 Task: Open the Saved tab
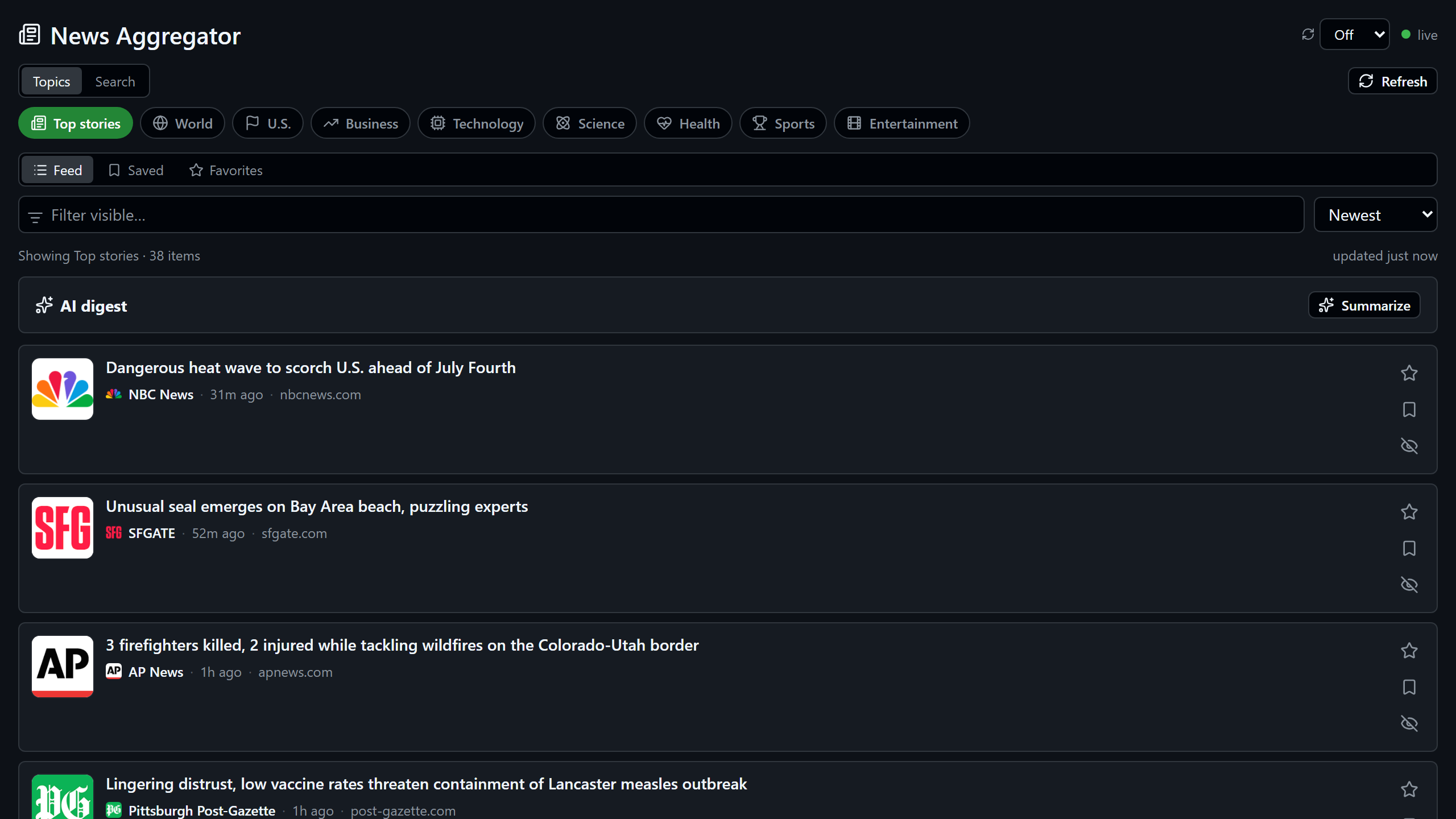point(136,170)
